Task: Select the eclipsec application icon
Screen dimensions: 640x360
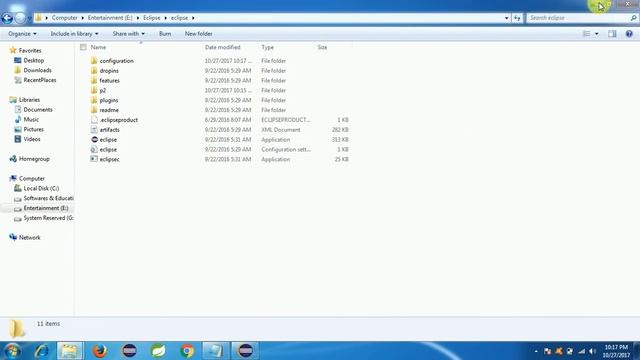Action: pos(94,159)
